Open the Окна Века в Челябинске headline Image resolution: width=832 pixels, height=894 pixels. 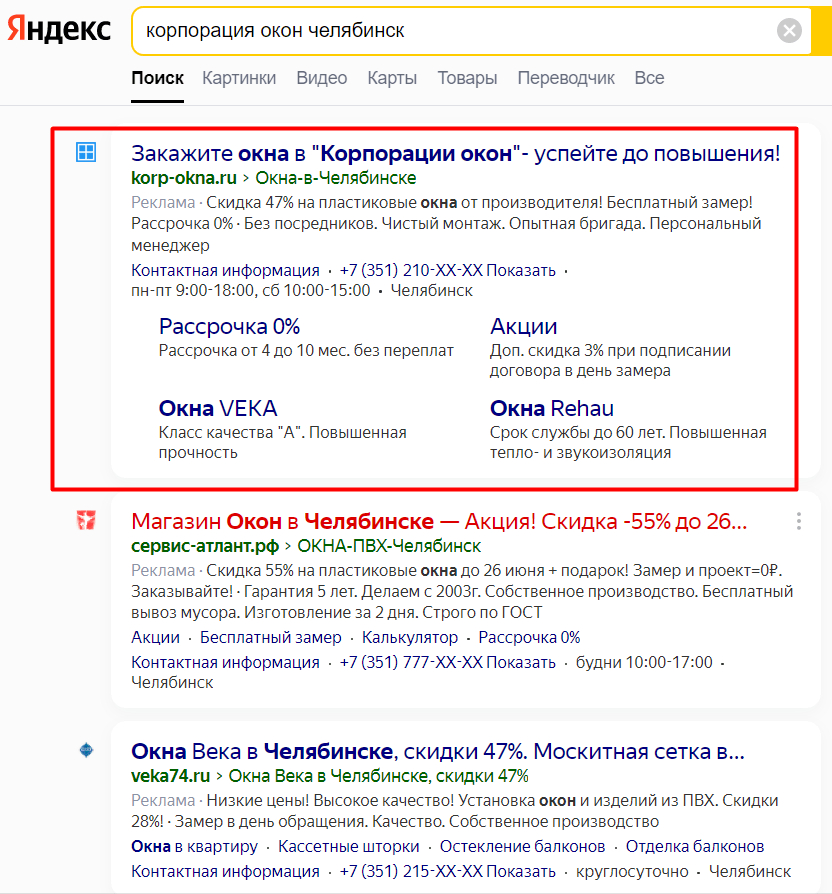tap(438, 751)
